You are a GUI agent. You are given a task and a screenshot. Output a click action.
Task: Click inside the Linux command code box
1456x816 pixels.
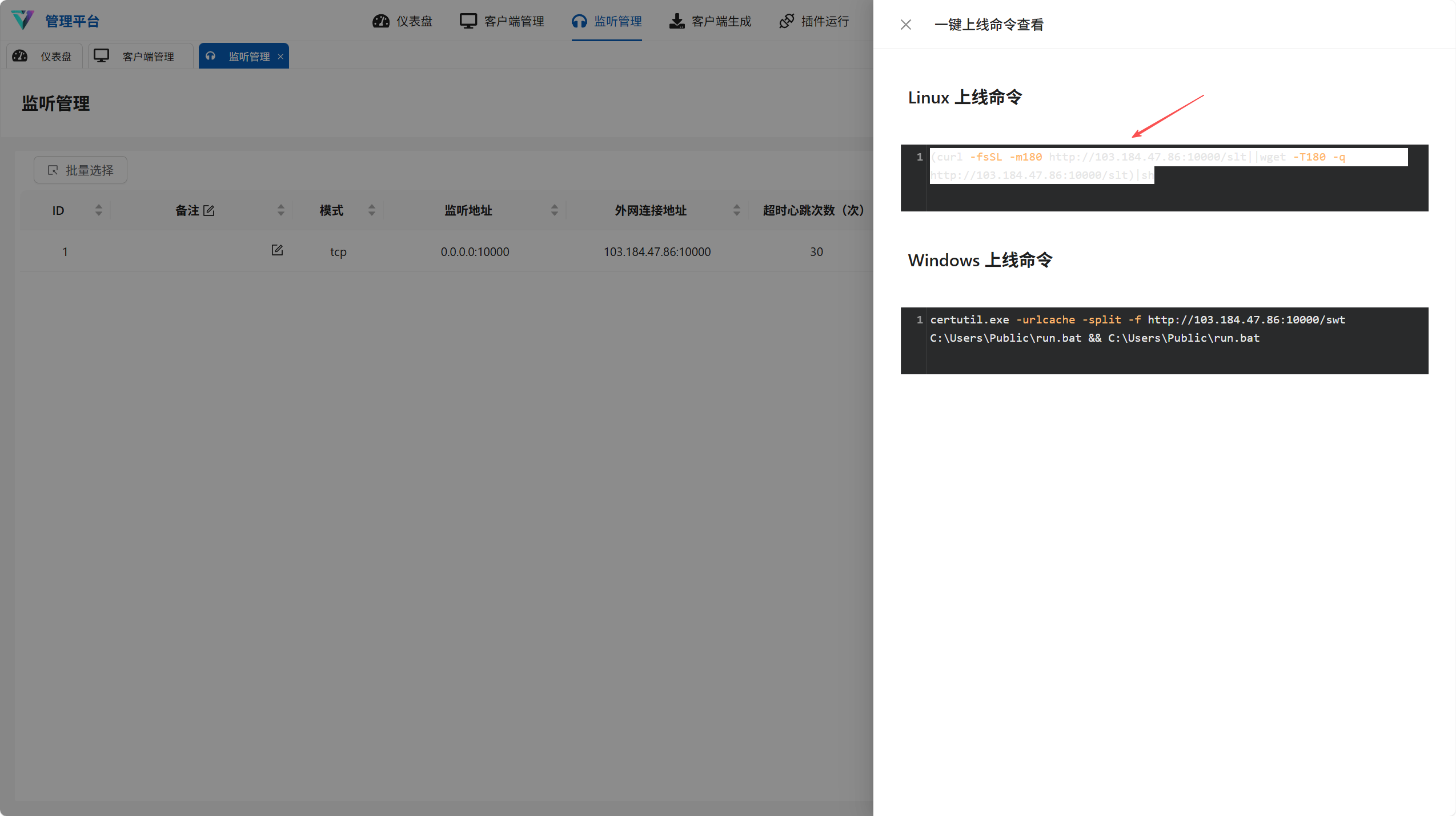tap(1165, 178)
